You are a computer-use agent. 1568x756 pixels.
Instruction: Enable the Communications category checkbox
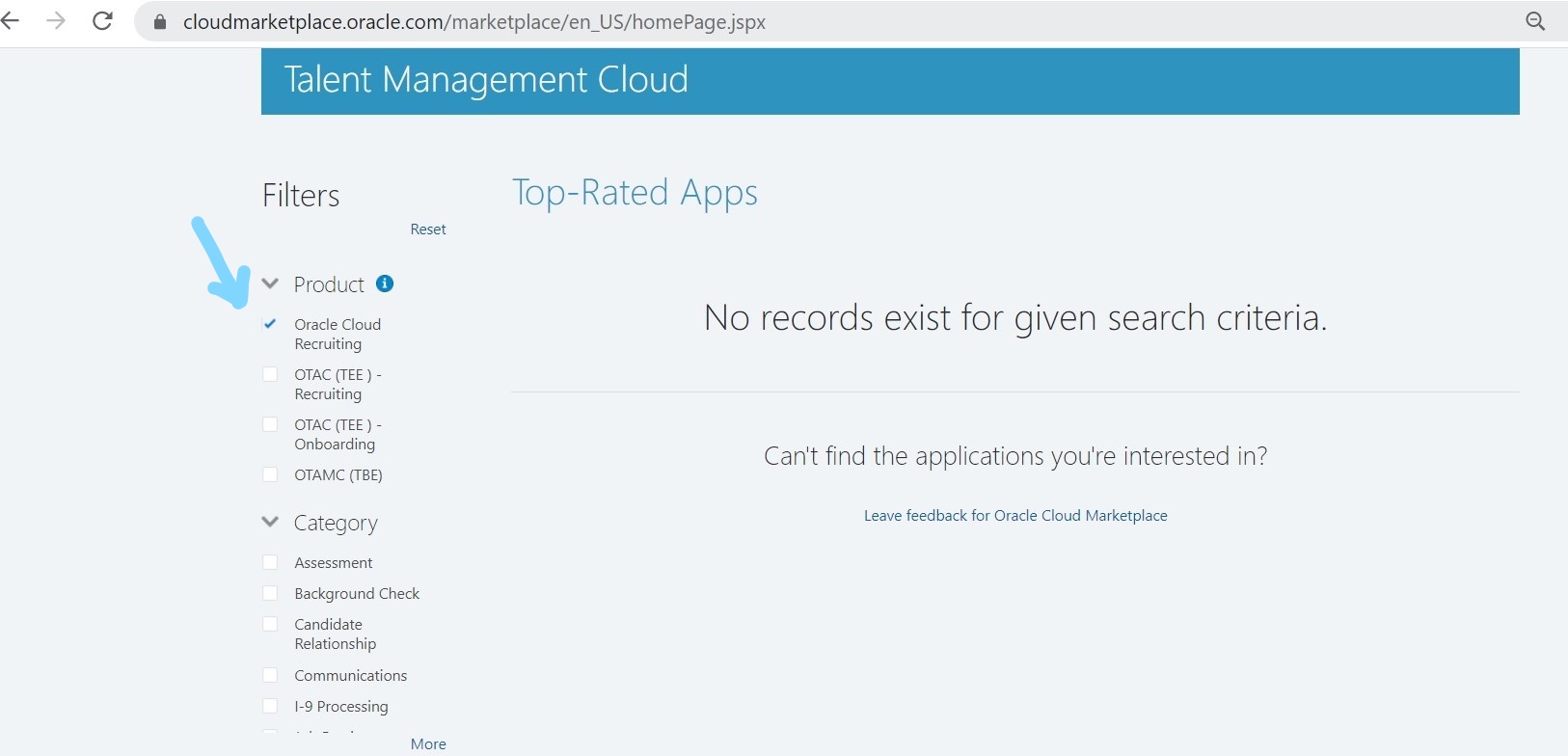[x=270, y=675]
